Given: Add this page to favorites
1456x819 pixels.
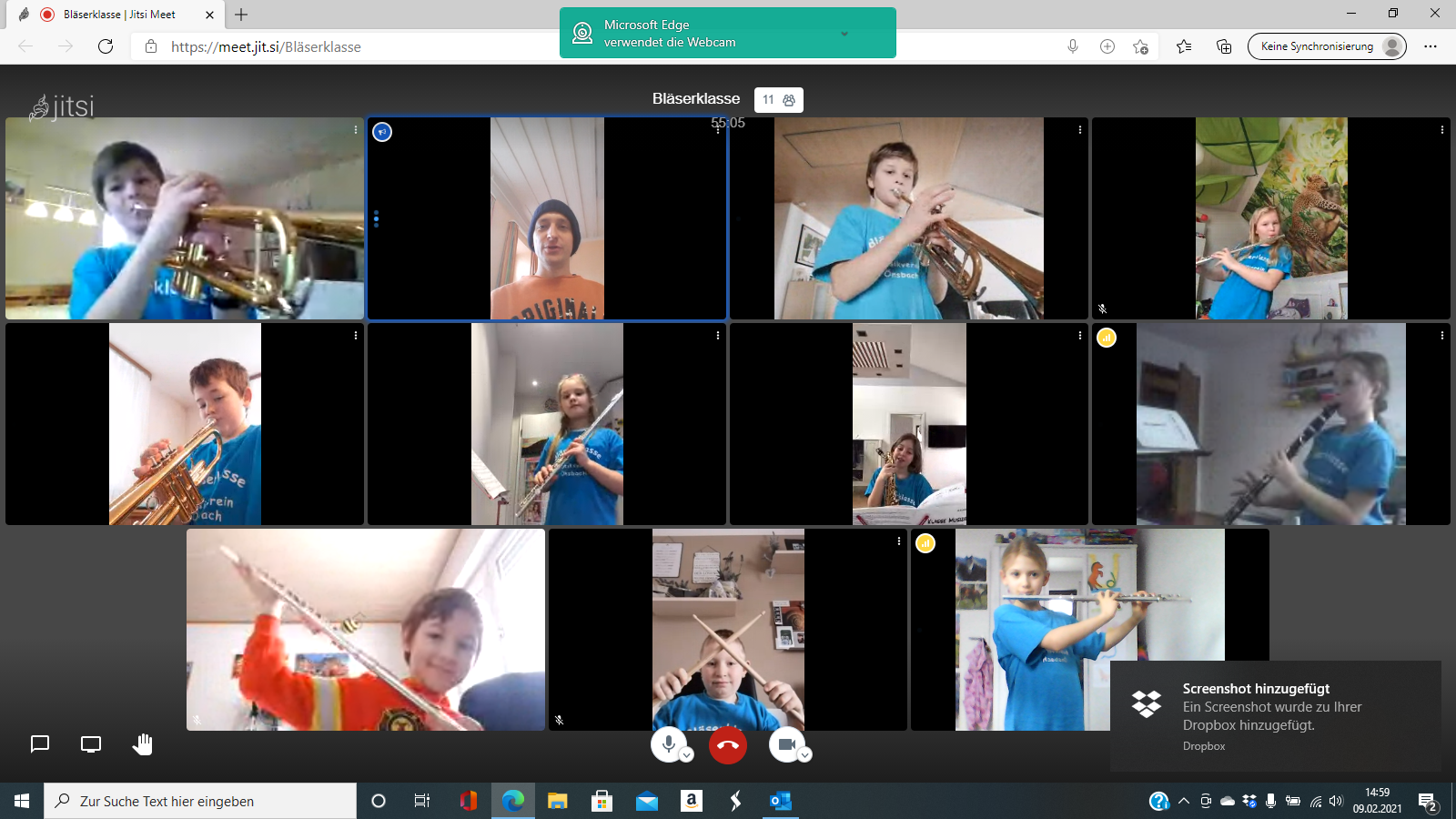Looking at the screenshot, I should (1140, 46).
